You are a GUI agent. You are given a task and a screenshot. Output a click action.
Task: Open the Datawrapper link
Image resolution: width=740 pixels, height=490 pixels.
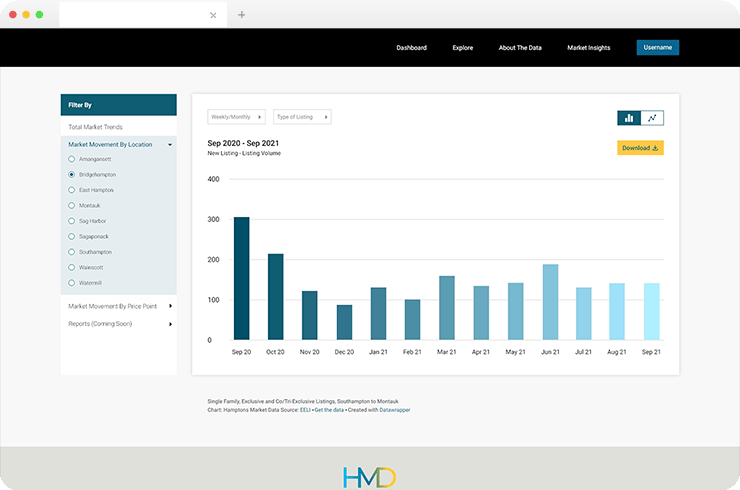point(395,410)
